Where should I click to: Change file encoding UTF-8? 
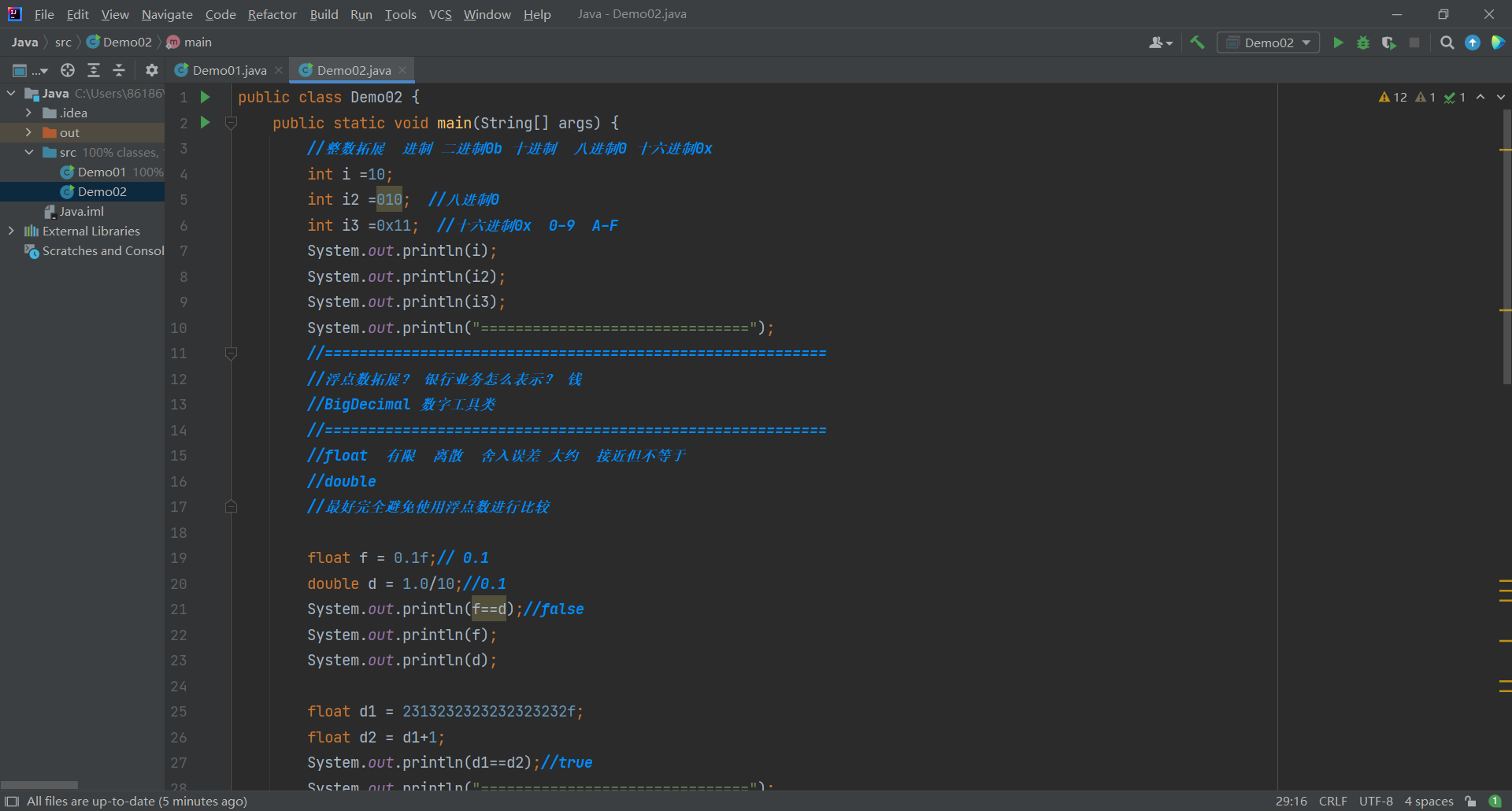[1376, 802]
